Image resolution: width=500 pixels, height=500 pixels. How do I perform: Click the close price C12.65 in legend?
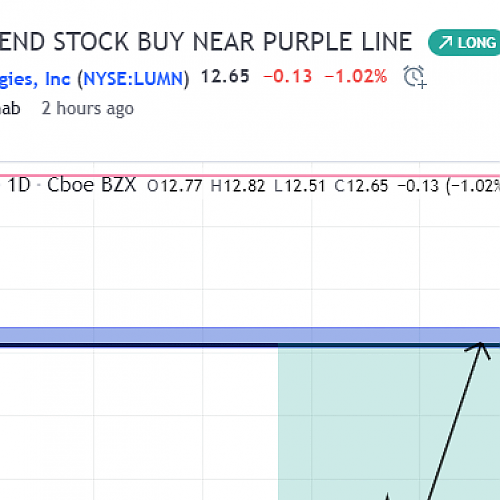[361, 186]
